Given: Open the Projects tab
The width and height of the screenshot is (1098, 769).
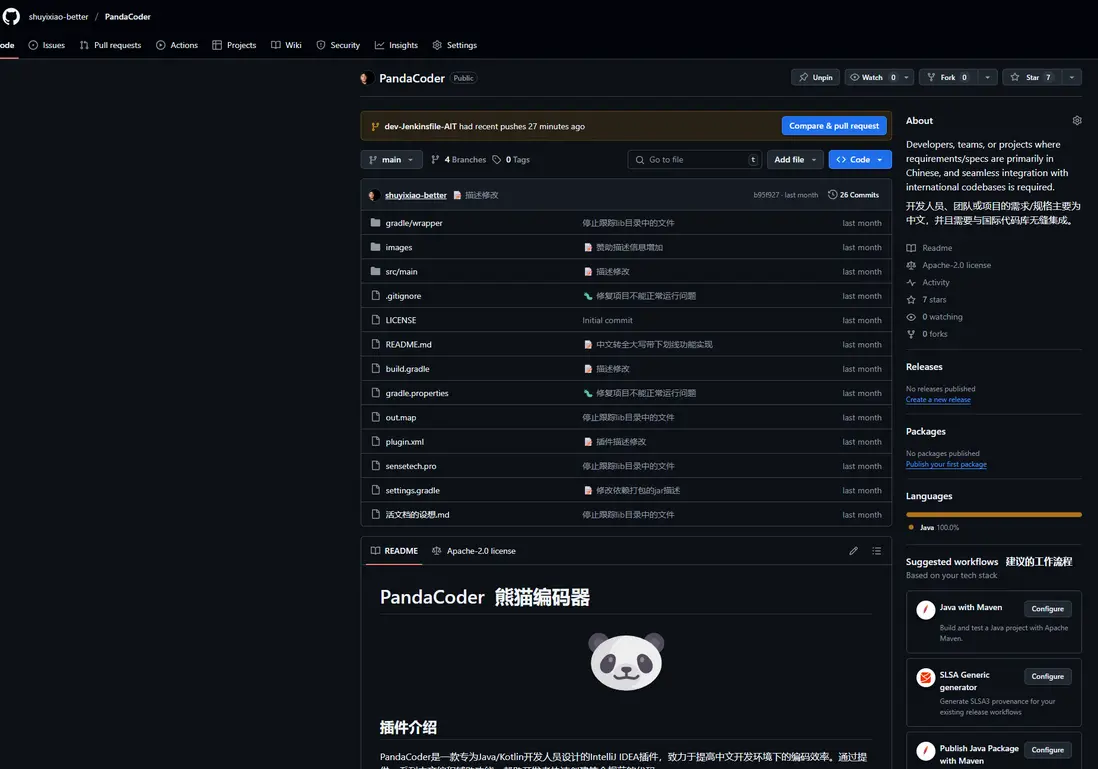Looking at the screenshot, I should [235, 45].
